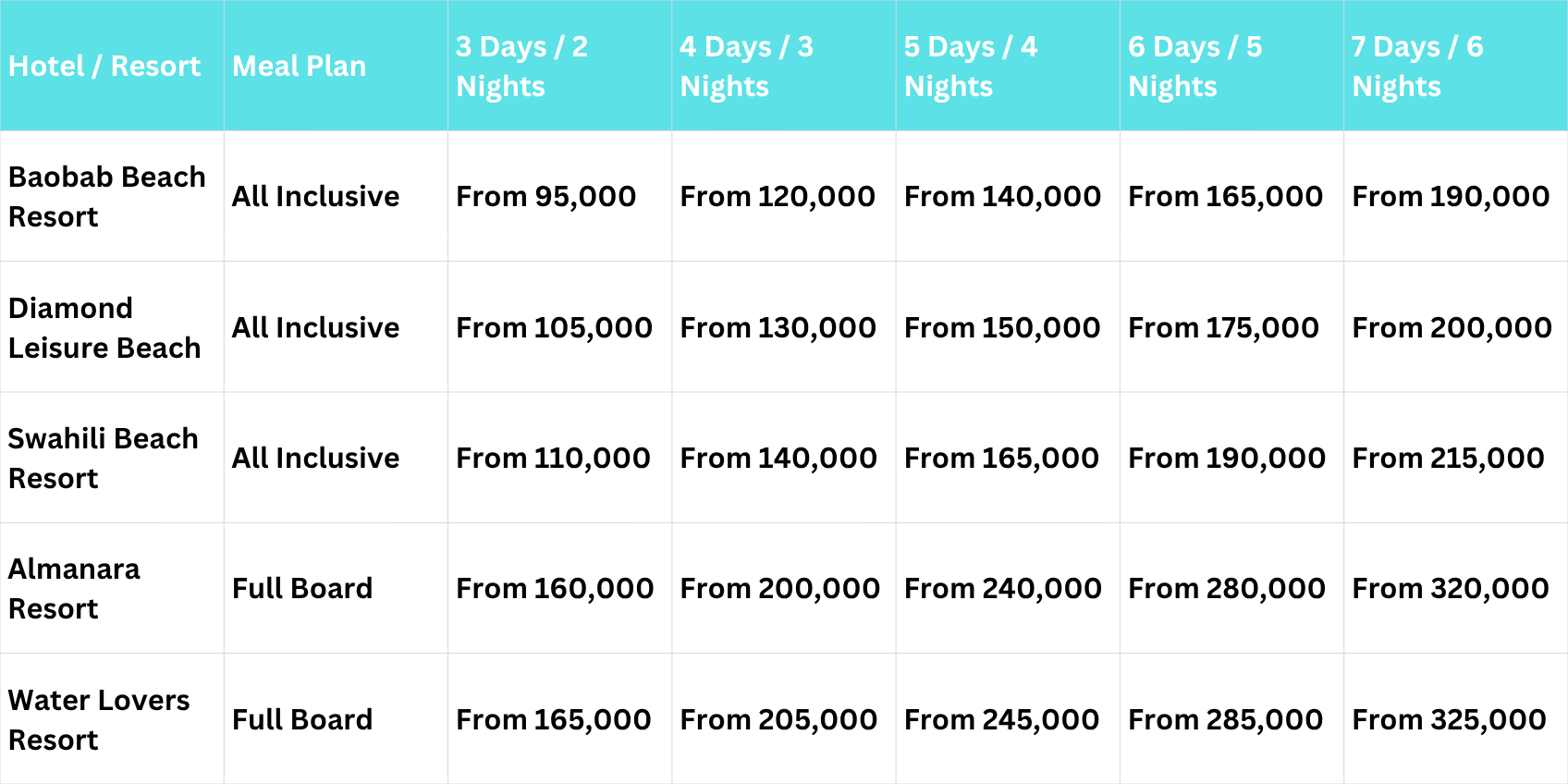This screenshot has width=1568, height=784.
Task: Select the From 130,000 price cell
Action: (778, 328)
